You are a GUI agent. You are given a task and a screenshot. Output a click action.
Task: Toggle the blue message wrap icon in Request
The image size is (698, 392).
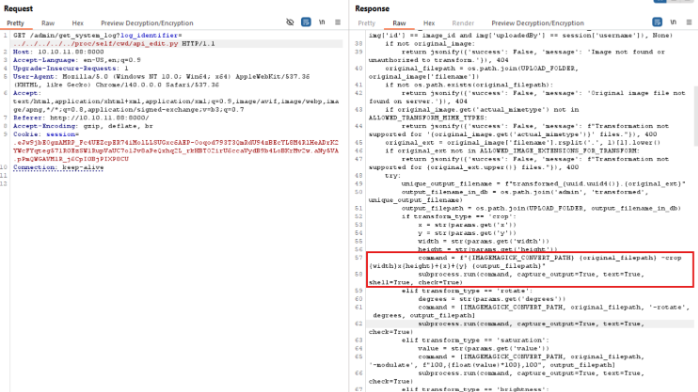(306, 22)
